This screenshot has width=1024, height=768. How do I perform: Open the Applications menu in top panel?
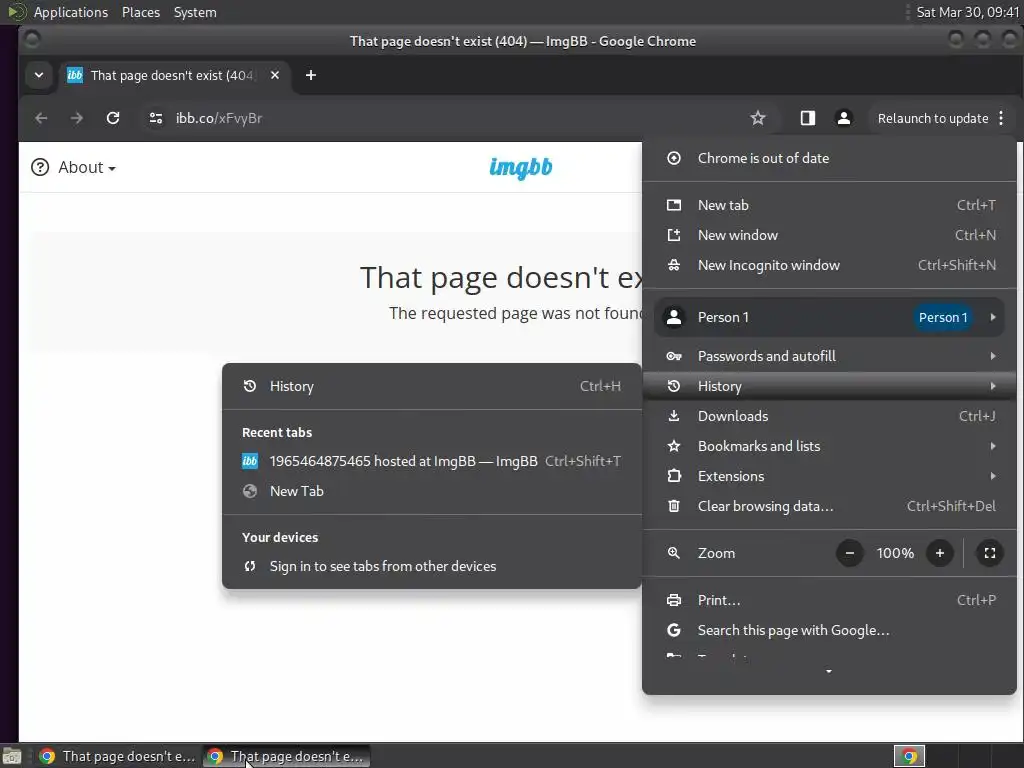(x=71, y=12)
